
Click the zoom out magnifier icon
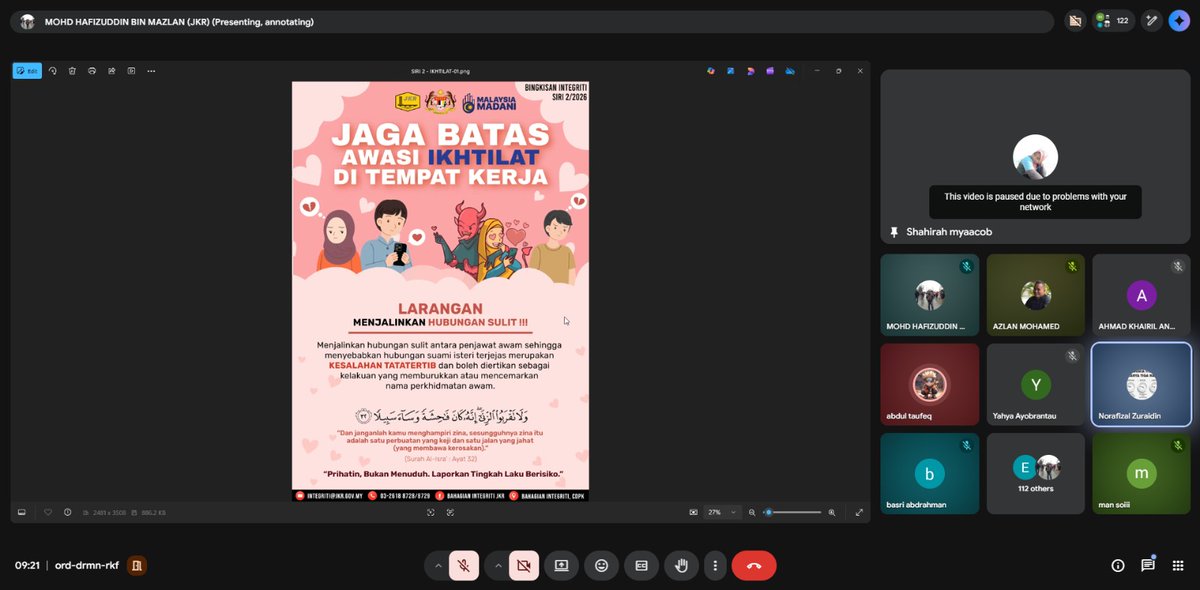click(x=752, y=512)
